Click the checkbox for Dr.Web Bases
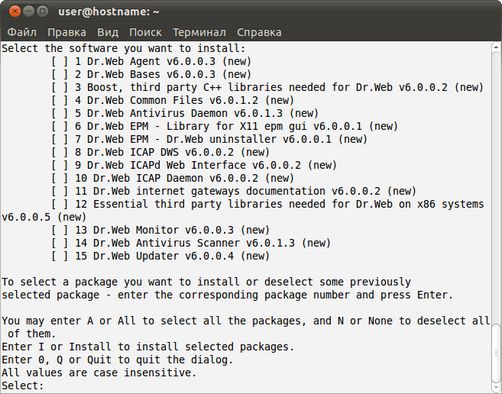This screenshot has width=502, height=394. (60, 74)
